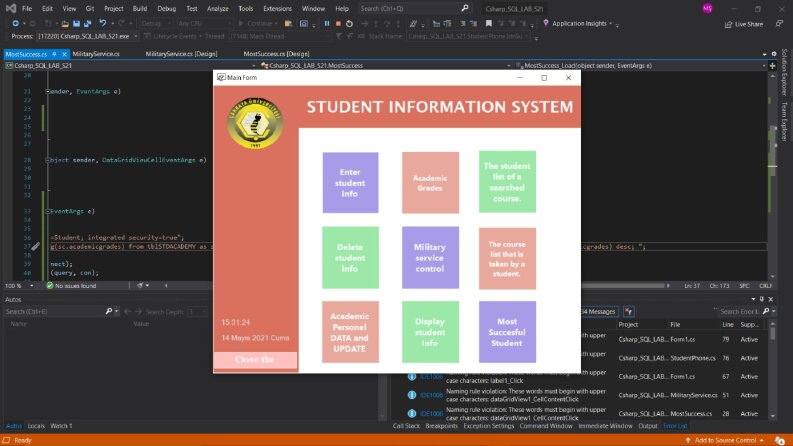
Task: Switch to MilitaryService.cs [Design] tab
Action: point(181,54)
